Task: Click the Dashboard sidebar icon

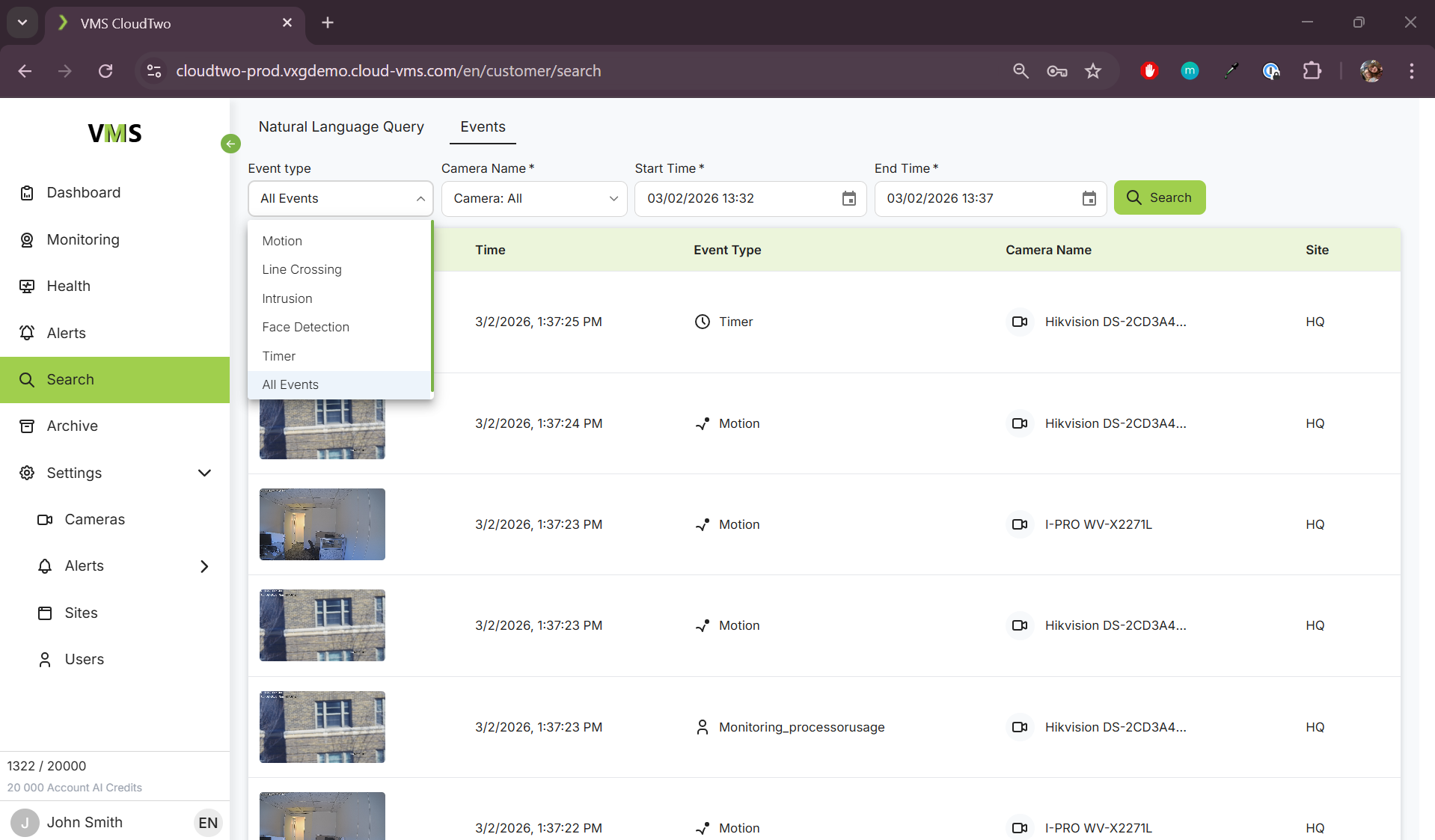Action: (27, 193)
